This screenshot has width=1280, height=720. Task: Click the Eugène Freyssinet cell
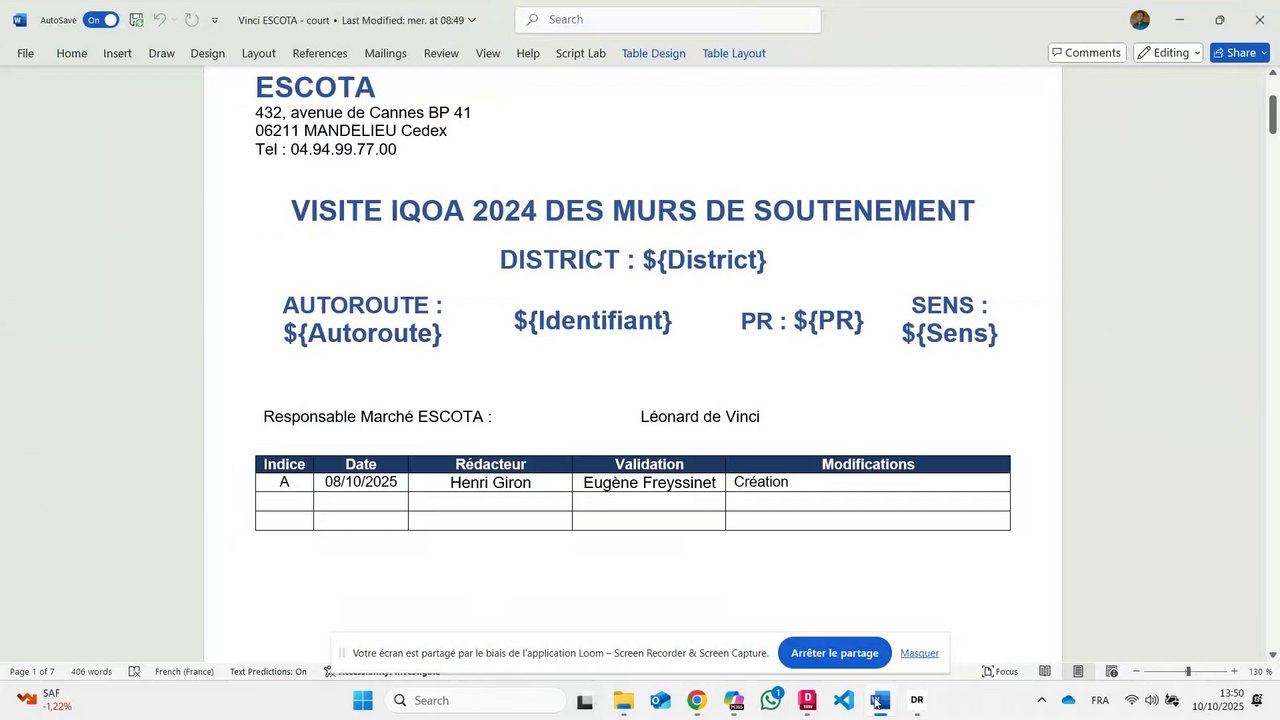649,482
